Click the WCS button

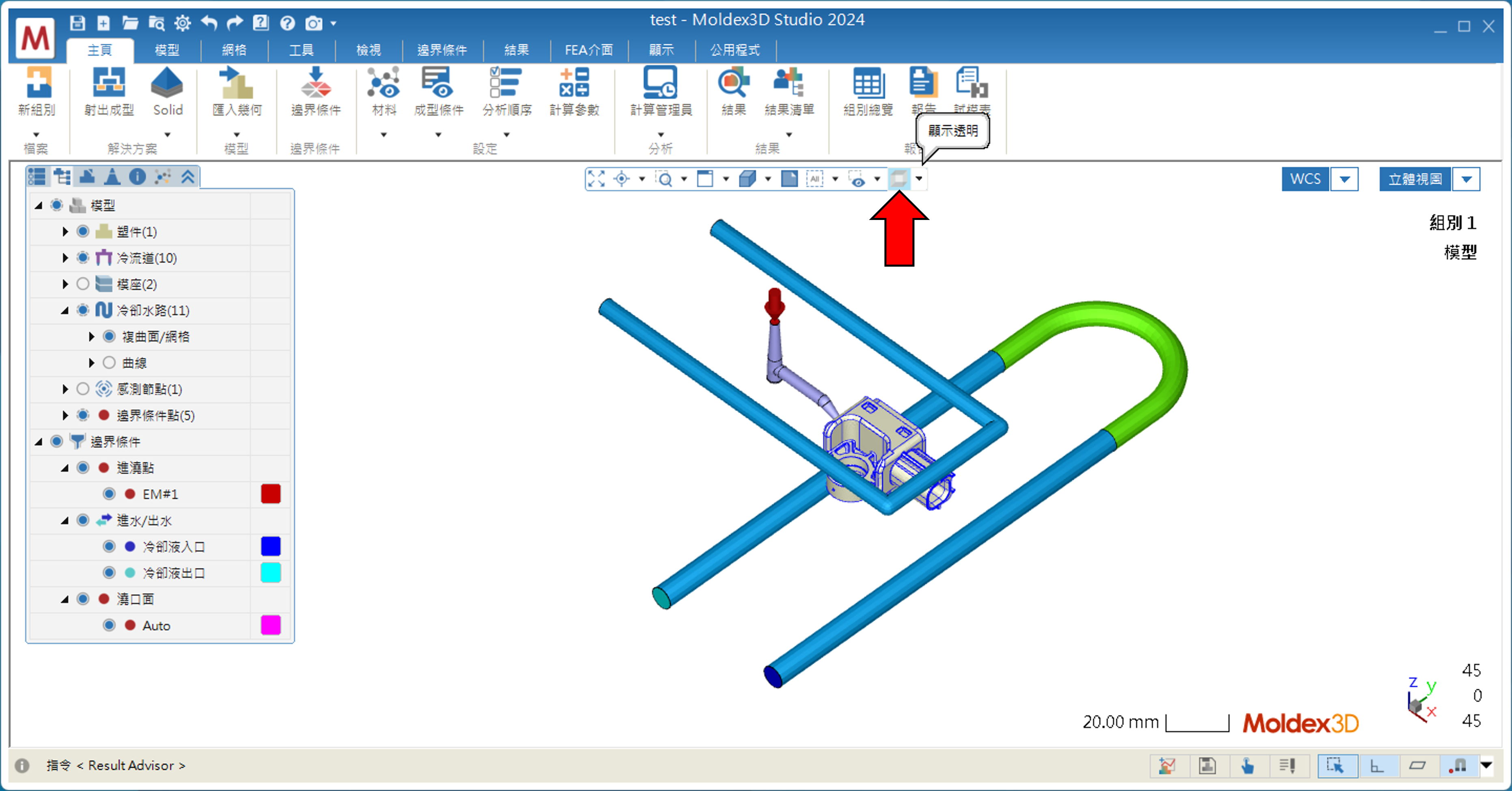[x=1305, y=179]
